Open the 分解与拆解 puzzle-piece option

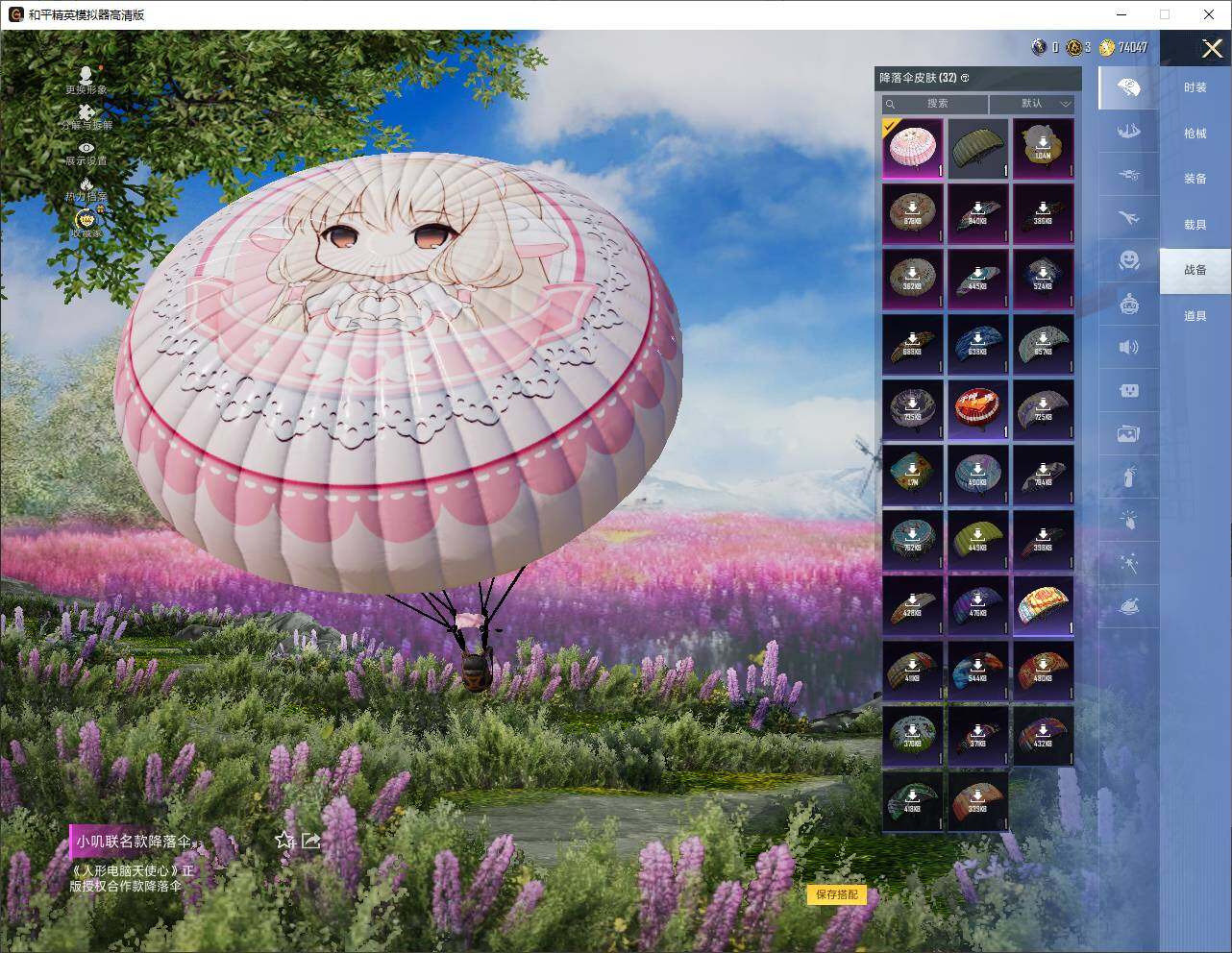pos(86,117)
